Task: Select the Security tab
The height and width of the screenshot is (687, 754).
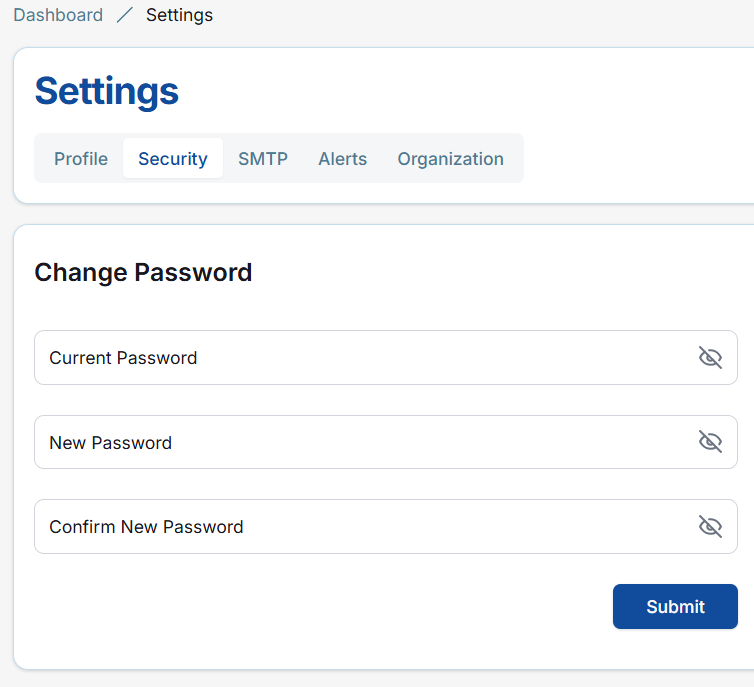Action: 173,159
